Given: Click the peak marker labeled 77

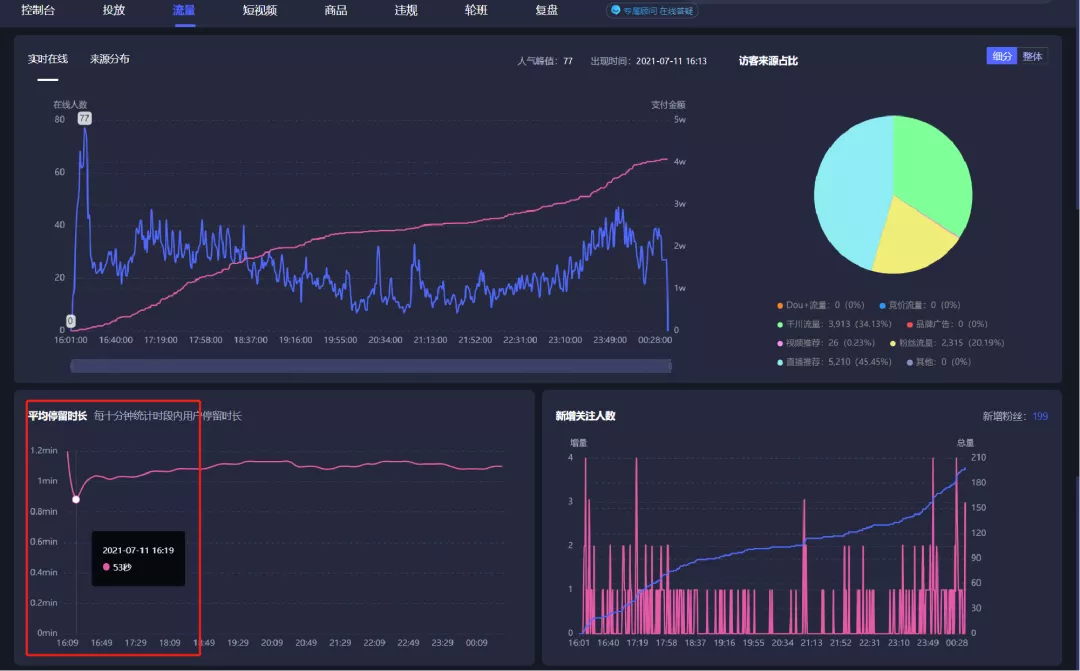Looking at the screenshot, I should 84,118.
